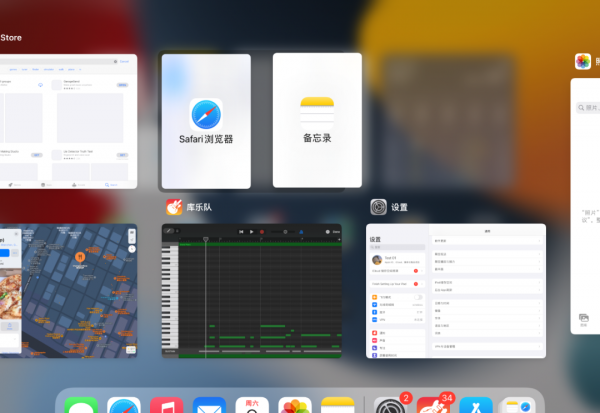The width and height of the screenshot is (600, 413).
Task: Tap the library icon at Photos card bottom
Action: click(584, 320)
